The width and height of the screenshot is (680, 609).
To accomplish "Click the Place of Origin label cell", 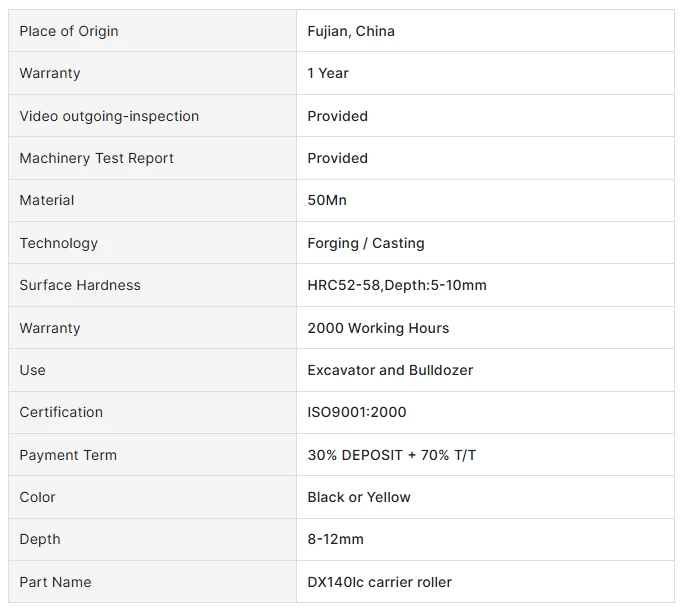I will point(152,31).
